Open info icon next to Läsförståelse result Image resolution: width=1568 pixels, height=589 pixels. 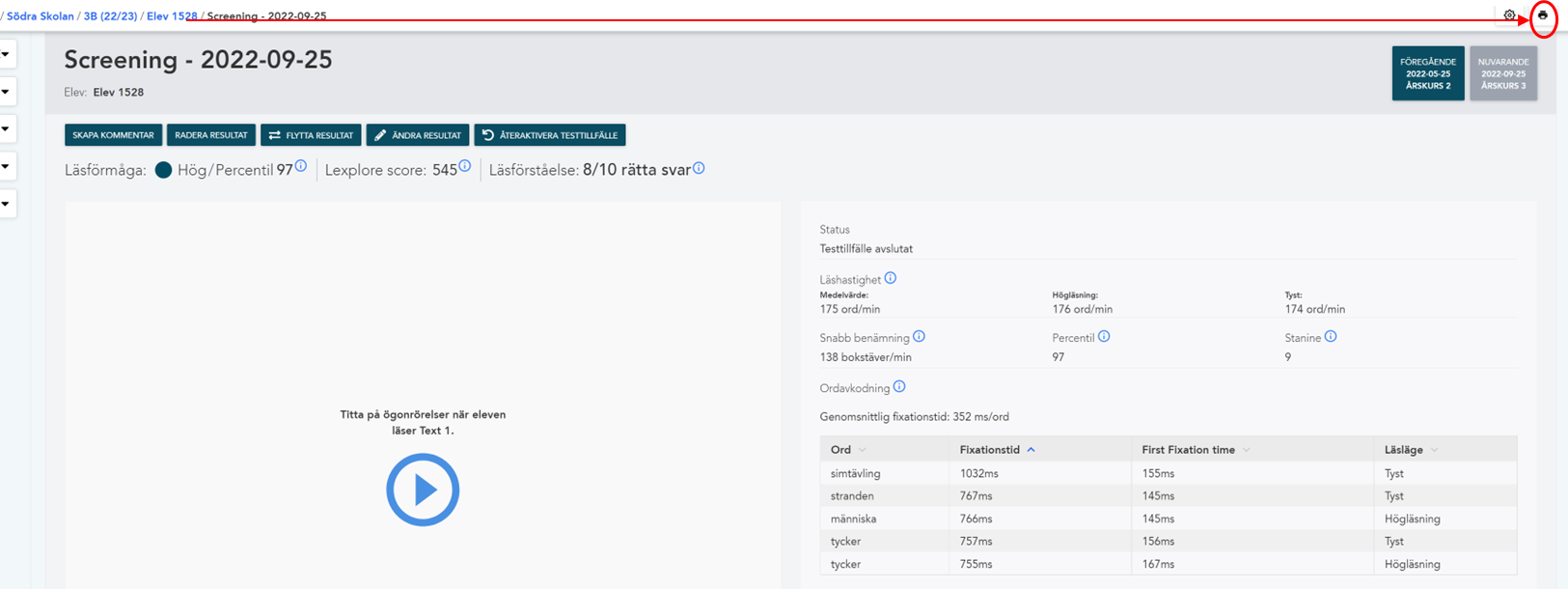pyautogui.click(x=699, y=168)
